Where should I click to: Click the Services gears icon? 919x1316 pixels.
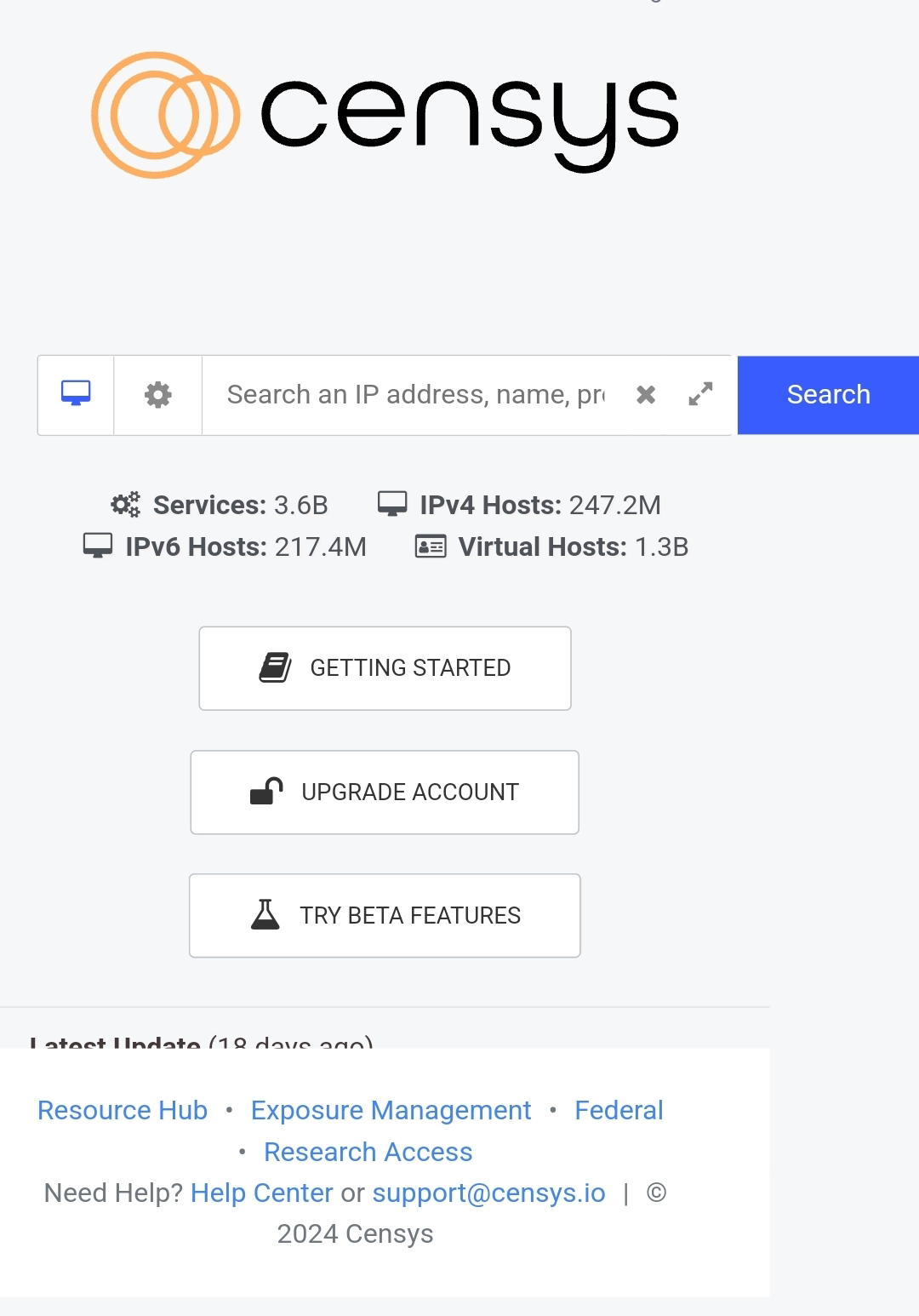[x=126, y=505]
